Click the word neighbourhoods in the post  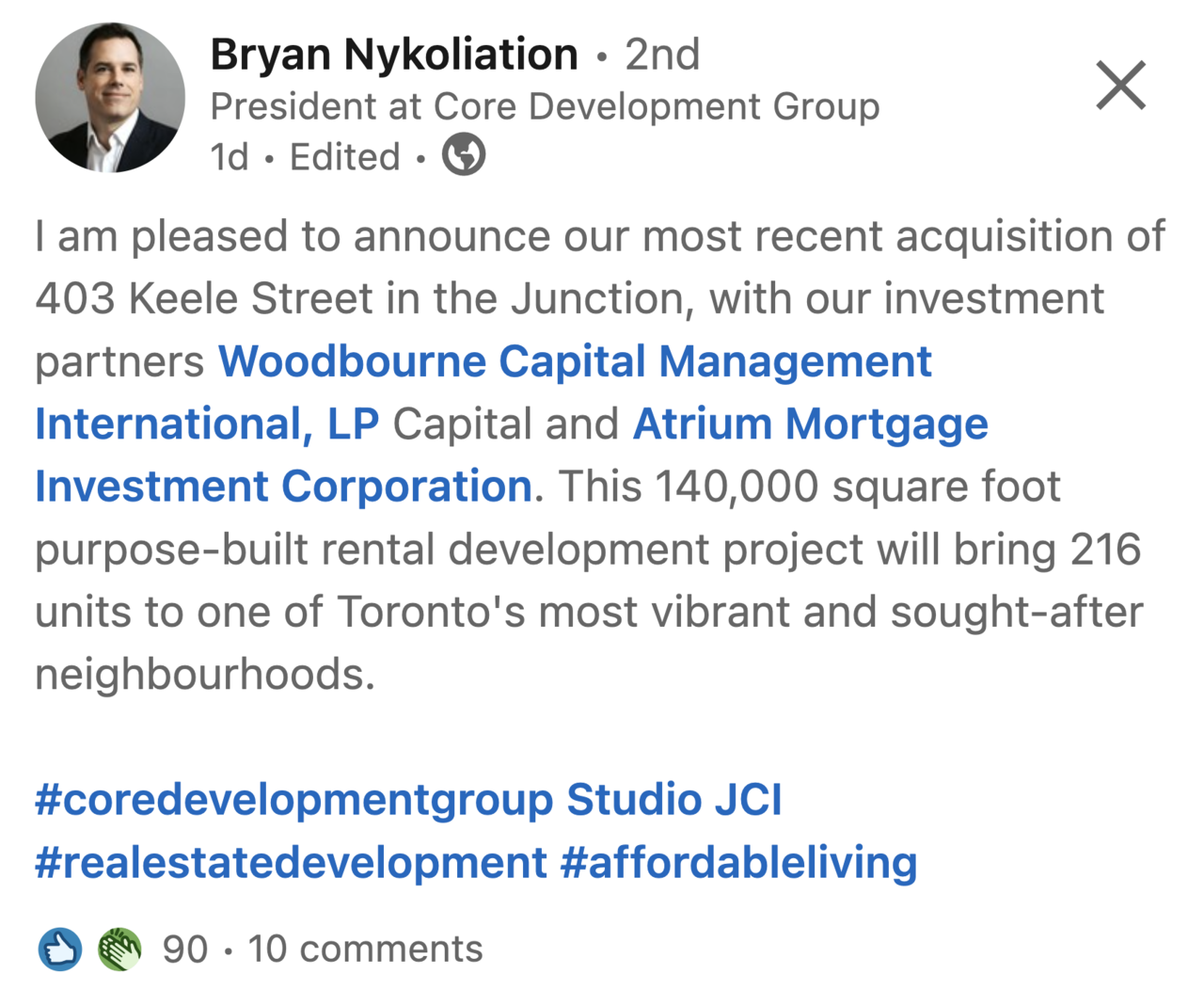(x=204, y=674)
